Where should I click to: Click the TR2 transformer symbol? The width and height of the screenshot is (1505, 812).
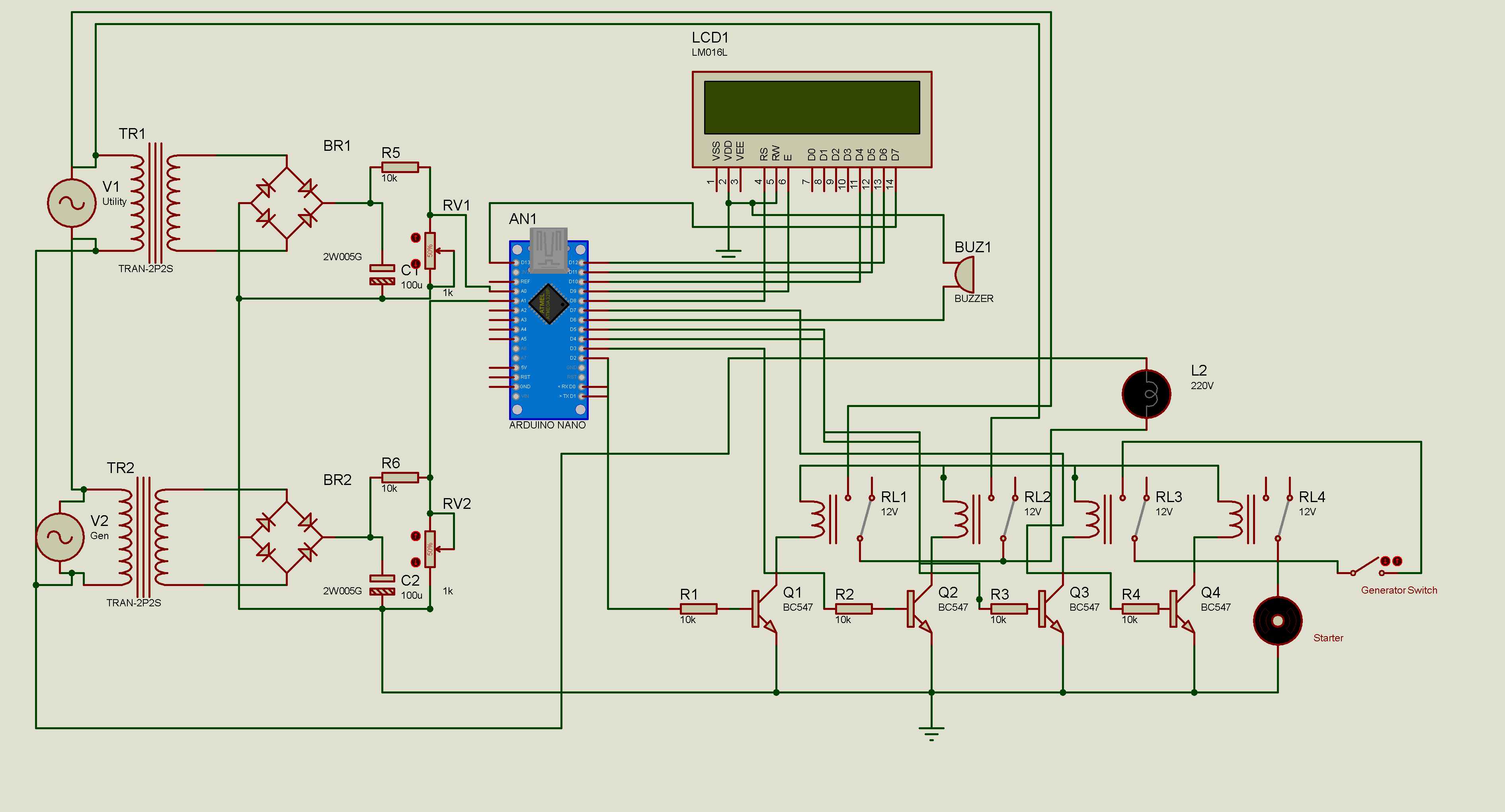point(143,537)
